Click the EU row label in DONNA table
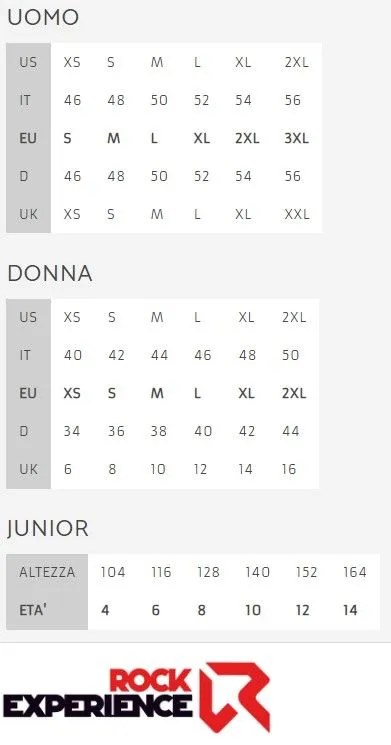The height and width of the screenshot is (745, 391). point(28,393)
